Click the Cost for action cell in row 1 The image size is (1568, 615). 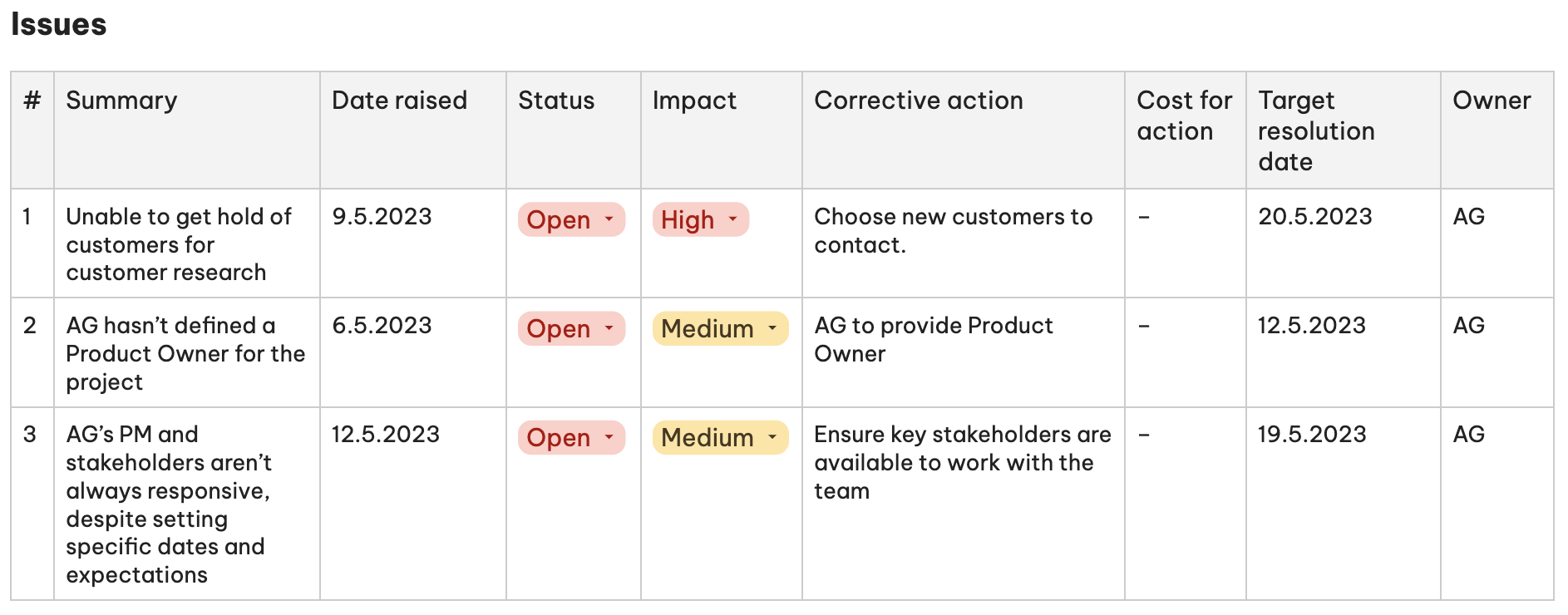click(1144, 217)
